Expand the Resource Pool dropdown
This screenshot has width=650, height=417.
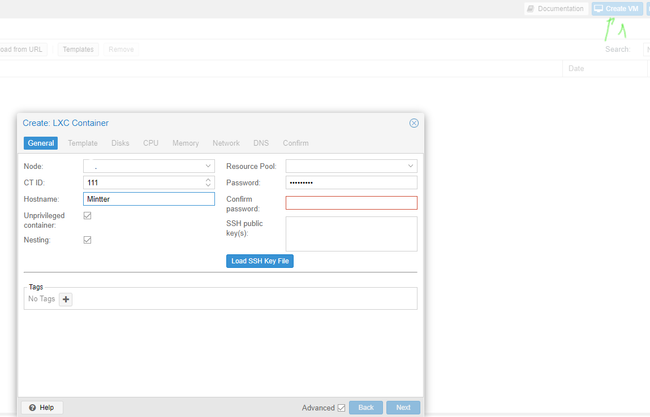(410, 166)
